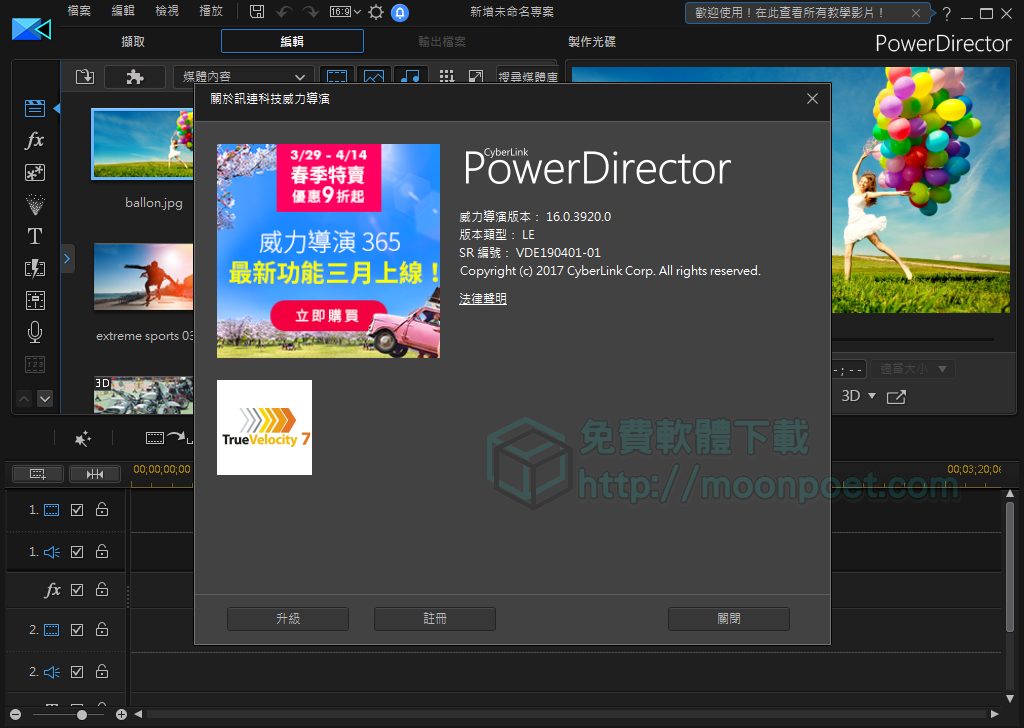Lock audio track 1 with the padlock toggle
Screen dimensions: 1024x728
pyautogui.click(x=101, y=551)
